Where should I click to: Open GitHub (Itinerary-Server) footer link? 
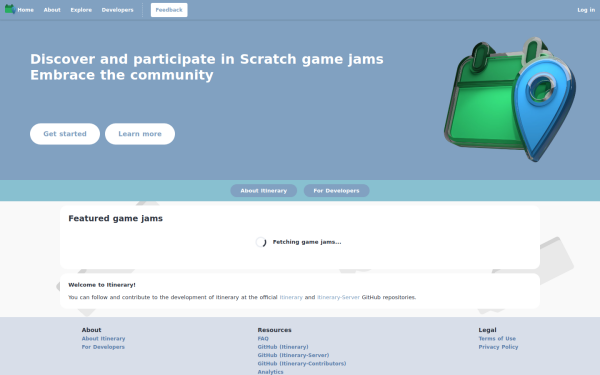click(293, 355)
